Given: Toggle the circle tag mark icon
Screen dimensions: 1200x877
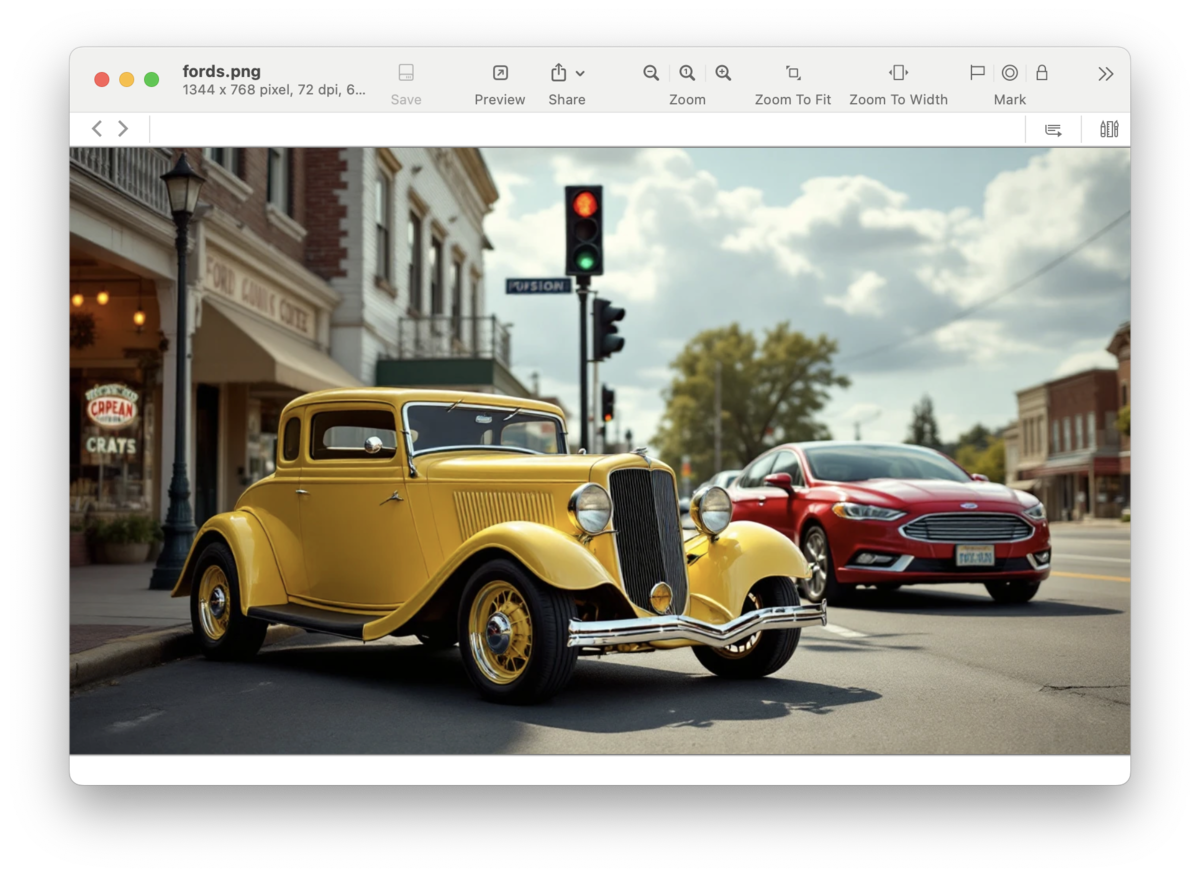Looking at the screenshot, I should [x=1010, y=73].
